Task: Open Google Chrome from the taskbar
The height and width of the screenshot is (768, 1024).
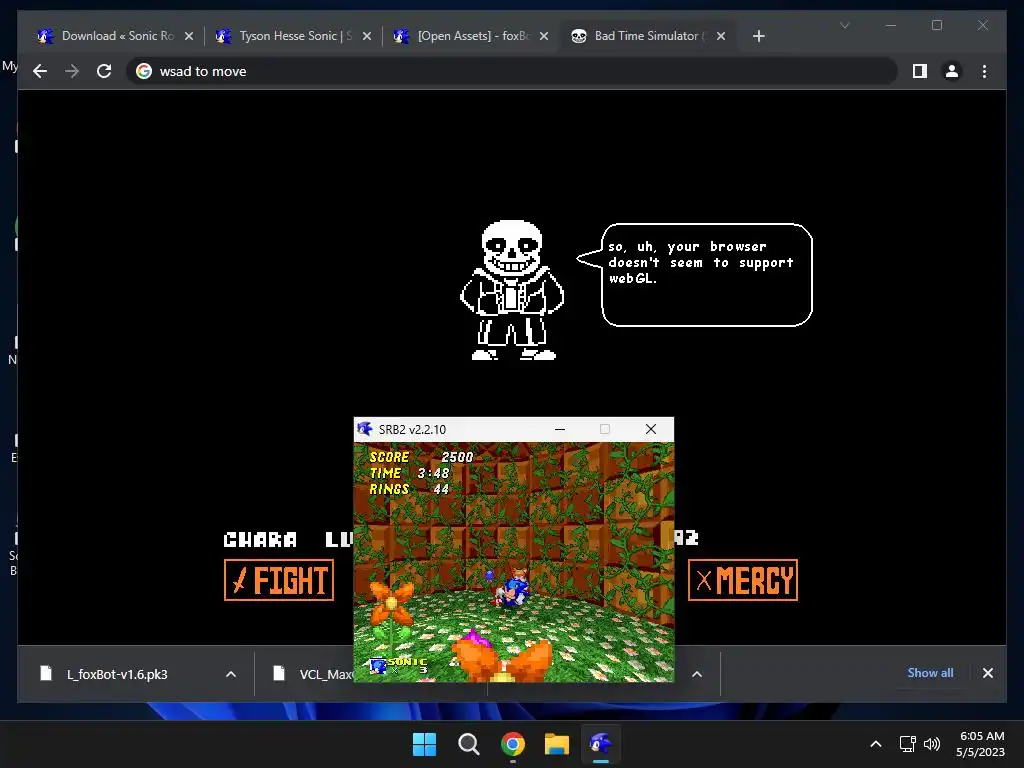Action: tap(513, 744)
